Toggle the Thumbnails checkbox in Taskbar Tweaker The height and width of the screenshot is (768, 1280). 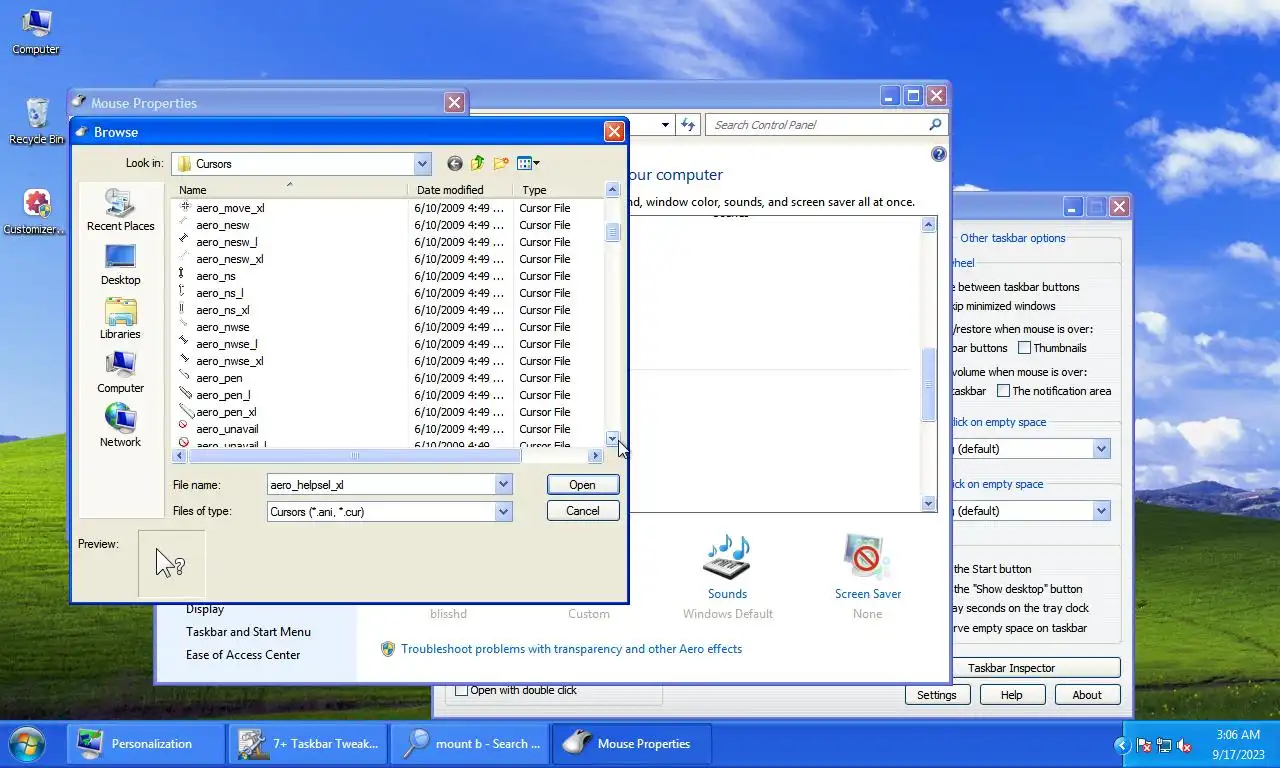coord(1024,348)
